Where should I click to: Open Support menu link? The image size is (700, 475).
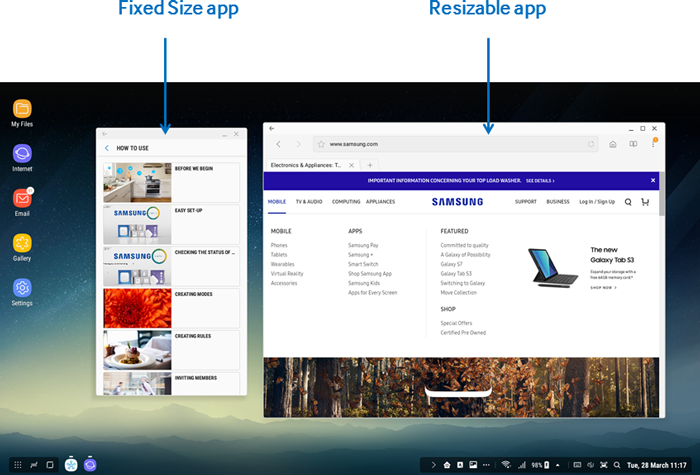[x=526, y=202]
